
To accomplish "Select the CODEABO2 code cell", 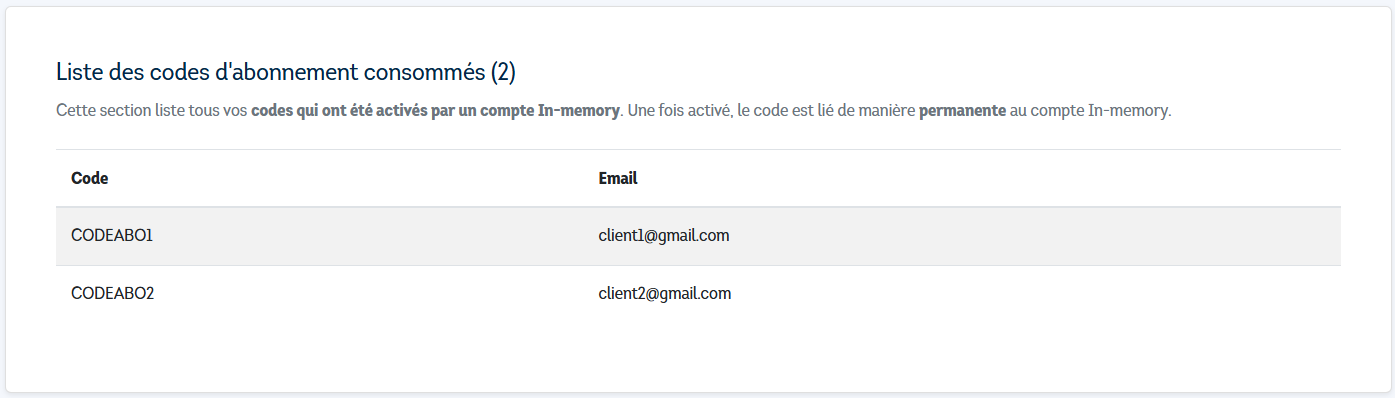I will tap(113, 294).
